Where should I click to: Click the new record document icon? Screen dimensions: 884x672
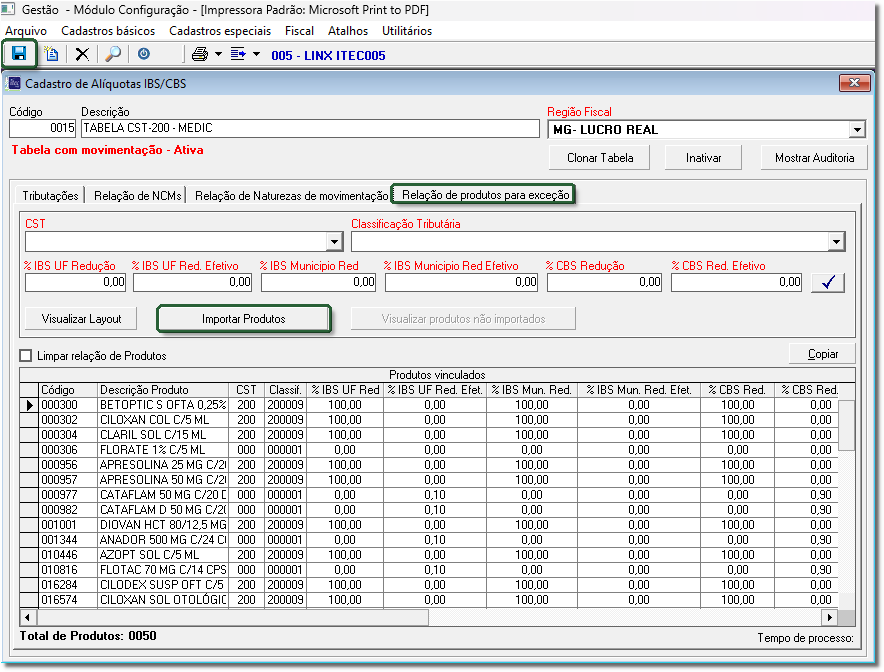pos(51,54)
